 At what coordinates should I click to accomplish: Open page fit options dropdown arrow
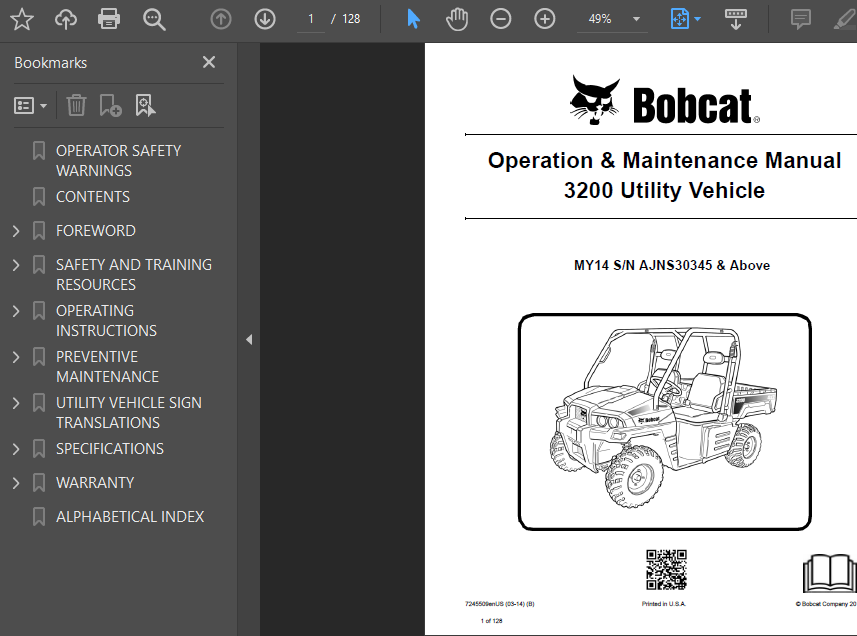[697, 19]
